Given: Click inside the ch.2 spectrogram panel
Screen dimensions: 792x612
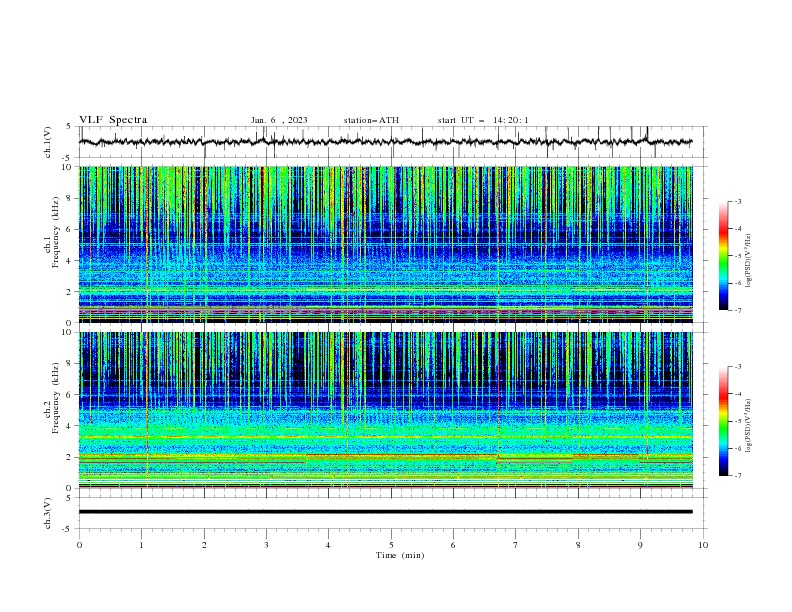Looking at the screenshot, I should point(385,410).
